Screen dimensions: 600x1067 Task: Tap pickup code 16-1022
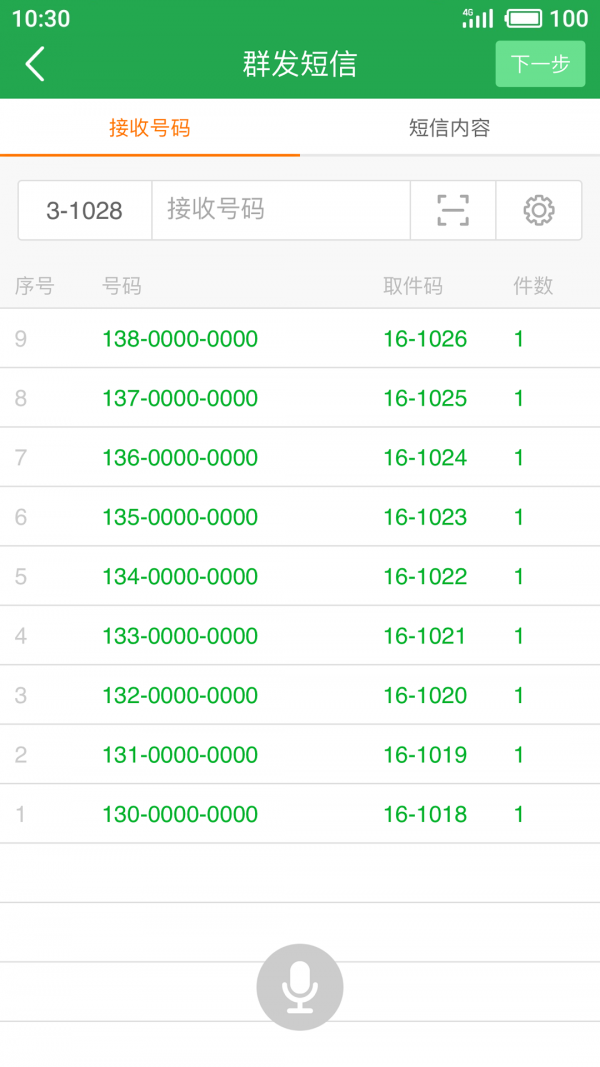tap(425, 576)
